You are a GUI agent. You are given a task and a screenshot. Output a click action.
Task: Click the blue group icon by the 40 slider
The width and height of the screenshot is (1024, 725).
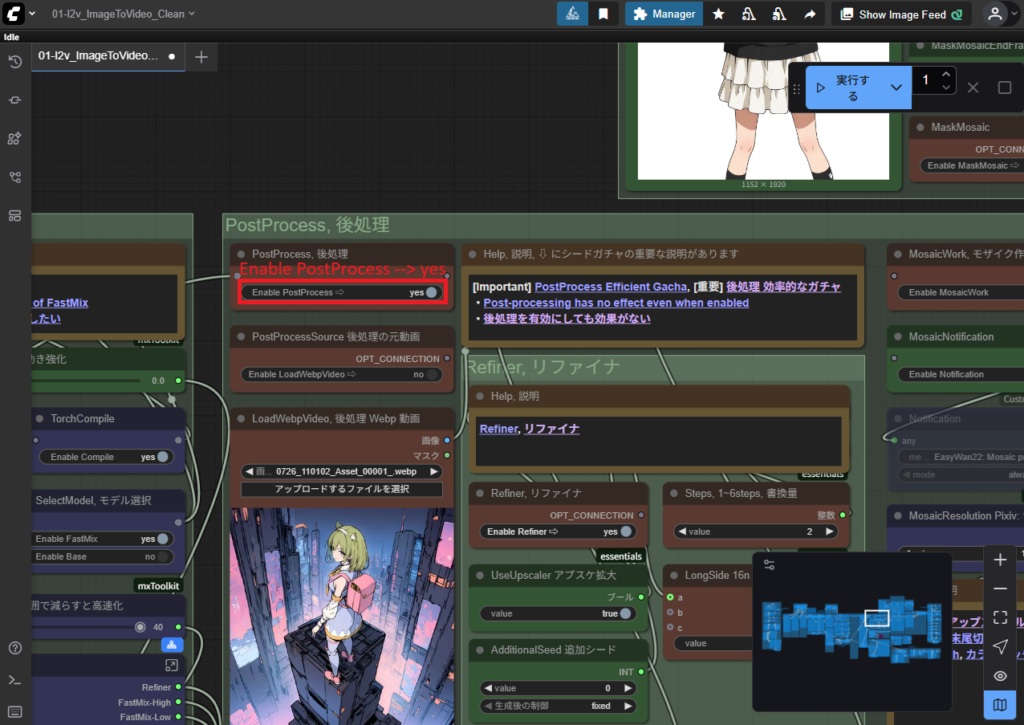click(172, 645)
